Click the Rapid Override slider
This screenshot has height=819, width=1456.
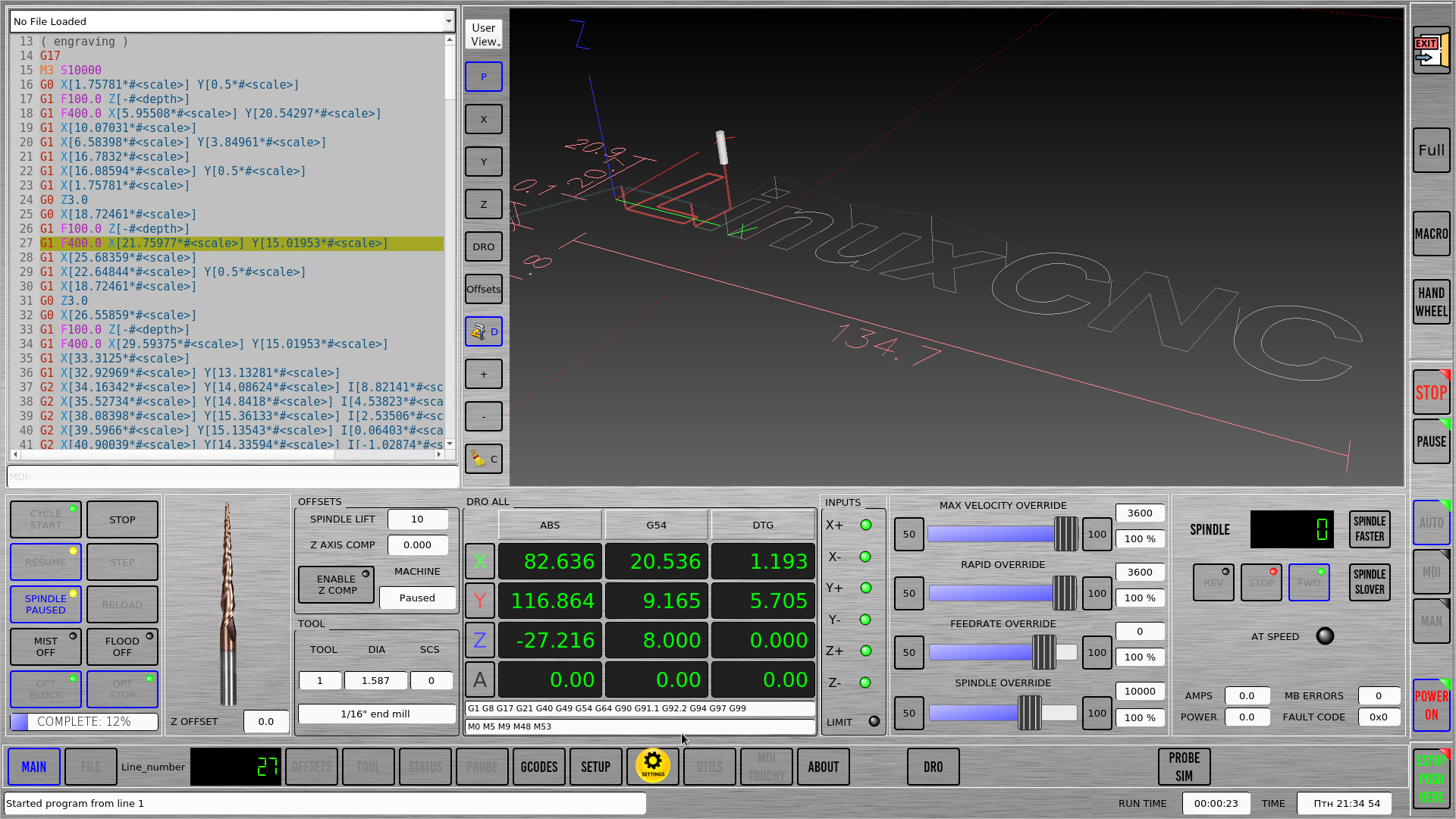(1003, 593)
